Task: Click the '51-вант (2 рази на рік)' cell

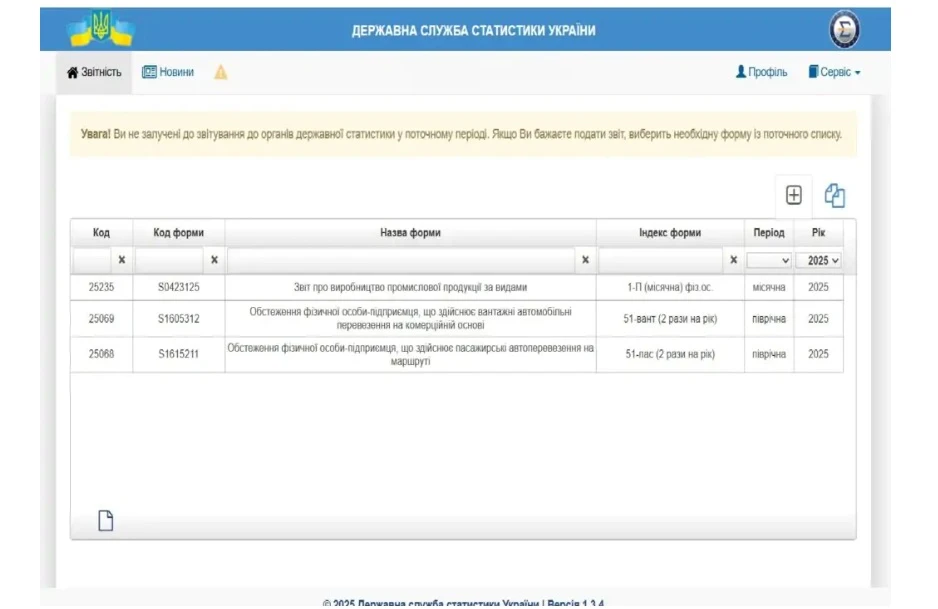Action: click(x=670, y=319)
